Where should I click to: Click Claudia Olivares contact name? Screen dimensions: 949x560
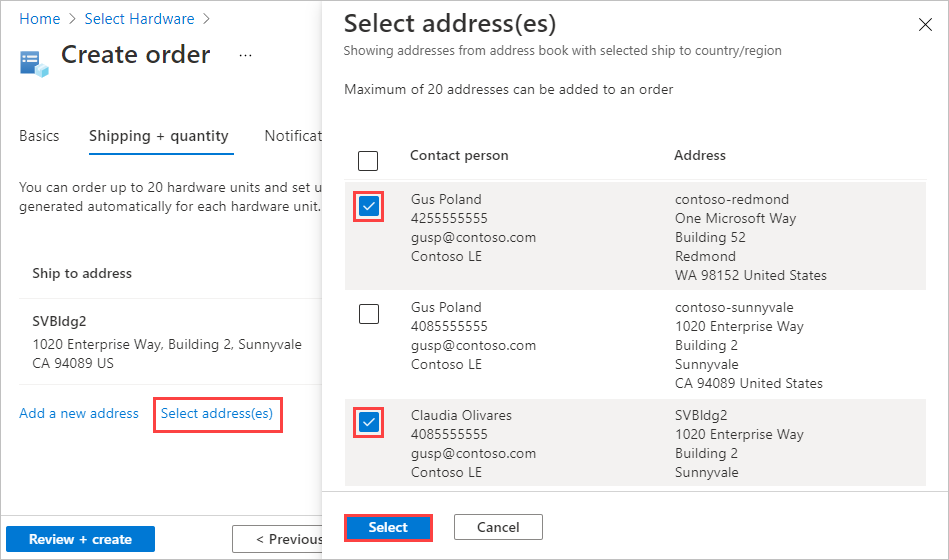click(x=461, y=415)
